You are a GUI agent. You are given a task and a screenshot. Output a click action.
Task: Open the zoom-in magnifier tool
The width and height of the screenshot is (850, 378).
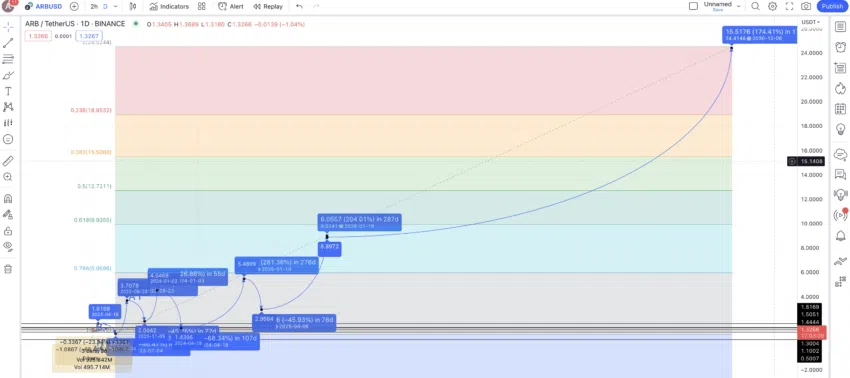pyautogui.click(x=8, y=177)
